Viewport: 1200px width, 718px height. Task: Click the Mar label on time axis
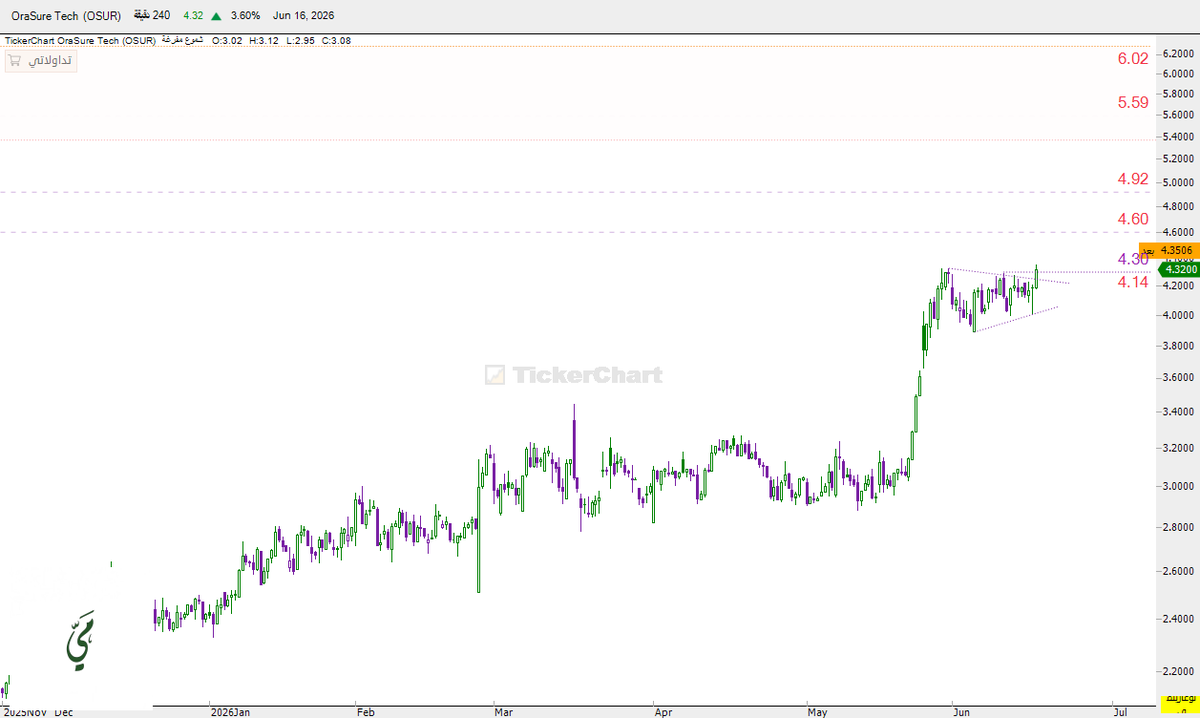pyautogui.click(x=503, y=712)
